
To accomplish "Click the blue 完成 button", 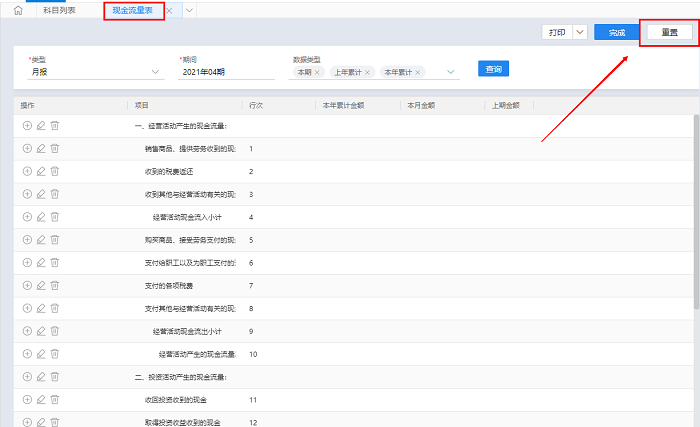I will [617, 32].
